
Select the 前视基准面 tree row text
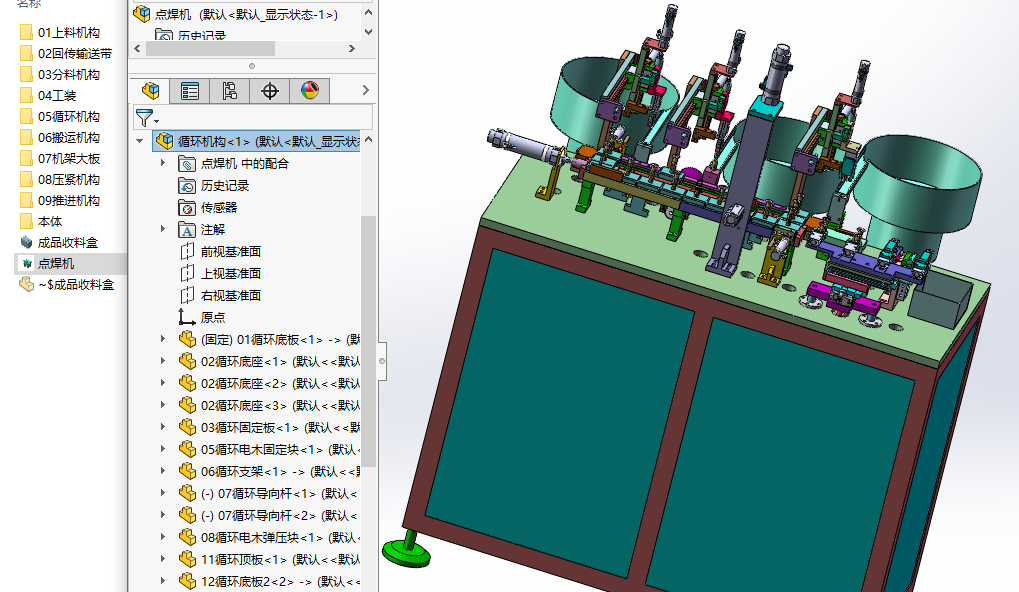tap(231, 251)
